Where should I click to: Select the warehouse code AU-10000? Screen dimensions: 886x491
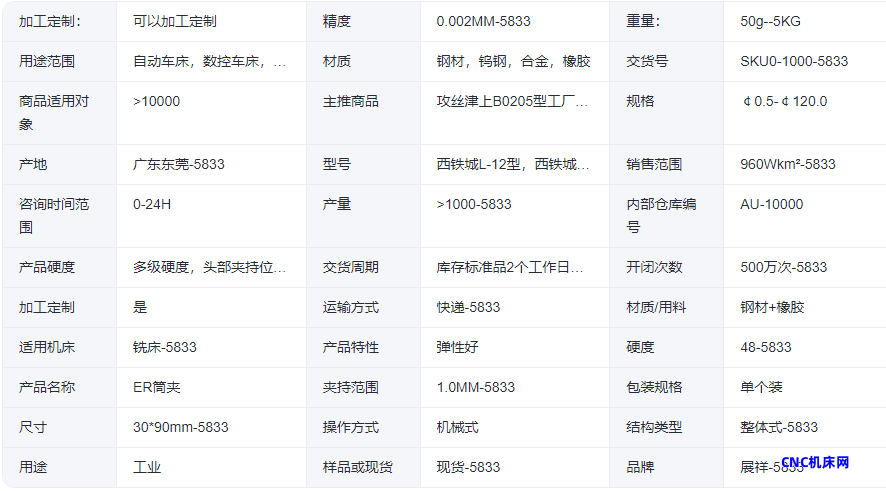pyautogui.click(x=771, y=204)
